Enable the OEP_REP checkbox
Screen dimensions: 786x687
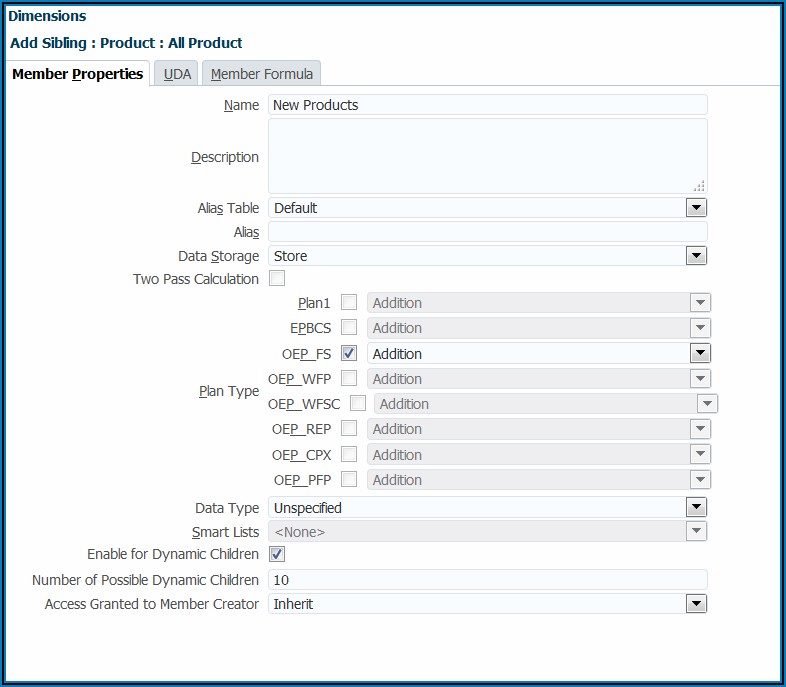349,428
